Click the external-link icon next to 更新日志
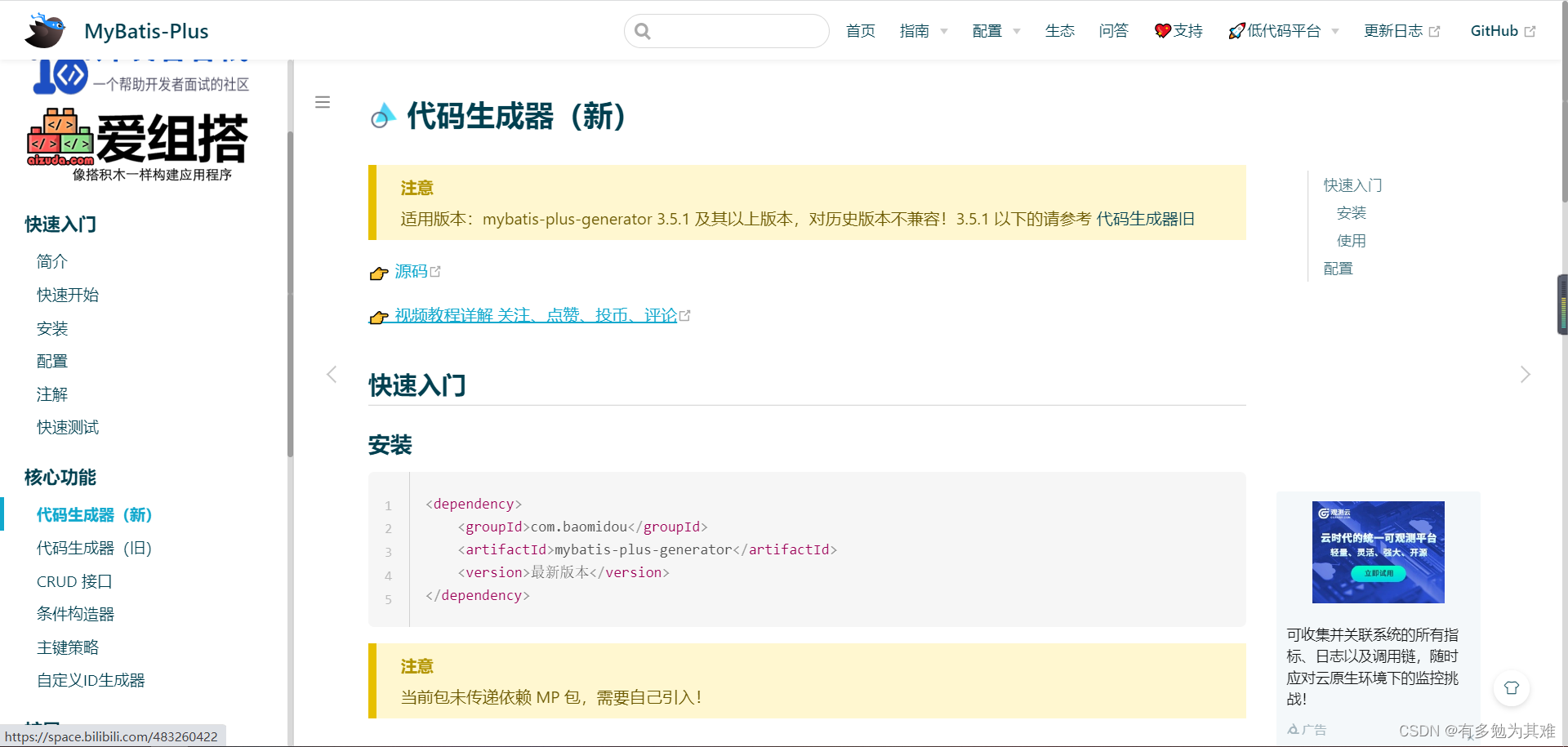 point(1434,32)
